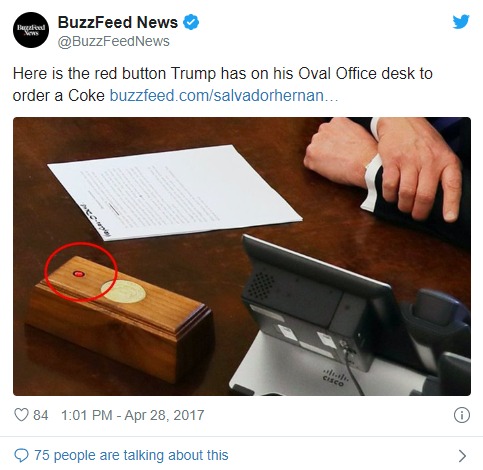The width and height of the screenshot is (483, 470).
Task: Expand conversation with the right chevron arrow
Action: 462,456
